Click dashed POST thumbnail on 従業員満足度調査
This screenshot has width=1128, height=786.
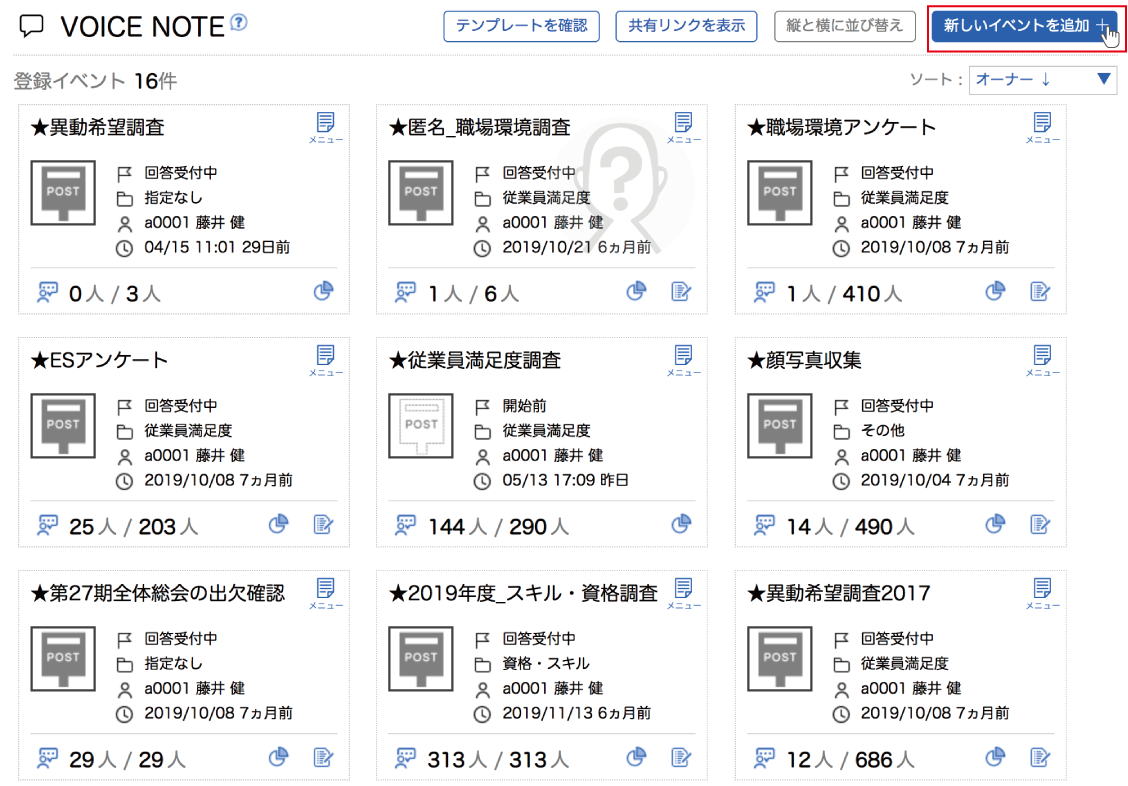tap(421, 428)
